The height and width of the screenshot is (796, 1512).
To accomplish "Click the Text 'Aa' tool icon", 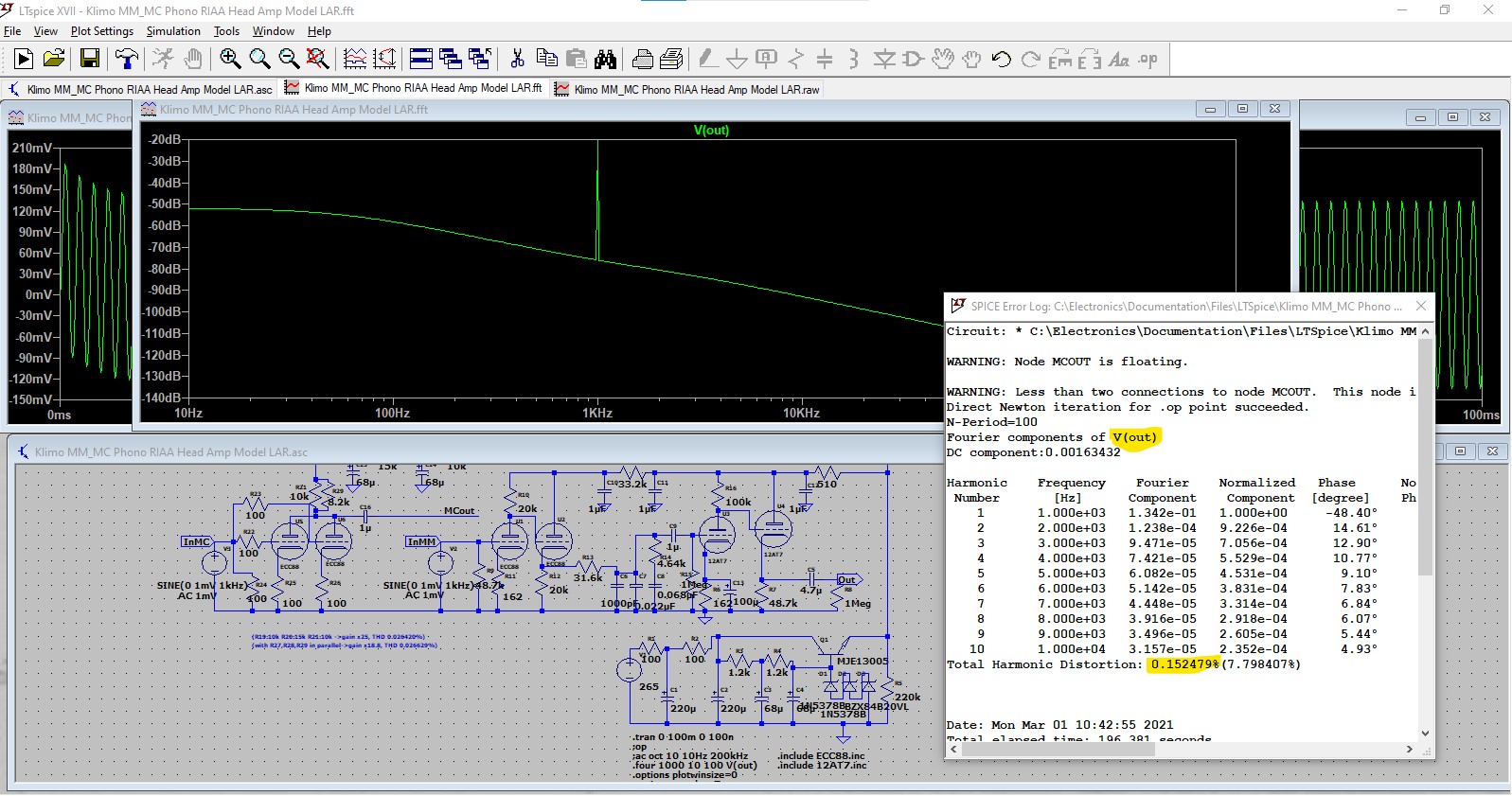I will (x=1119, y=60).
